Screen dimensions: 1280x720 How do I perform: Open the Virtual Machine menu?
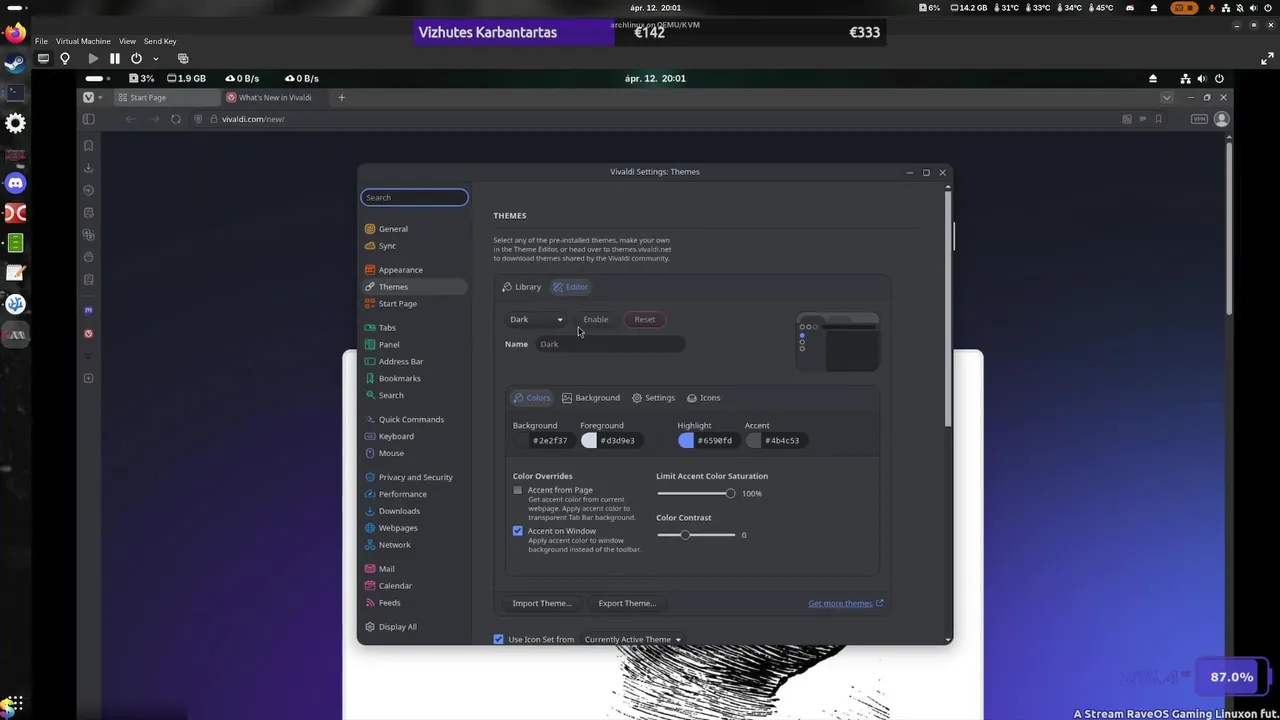(83, 41)
